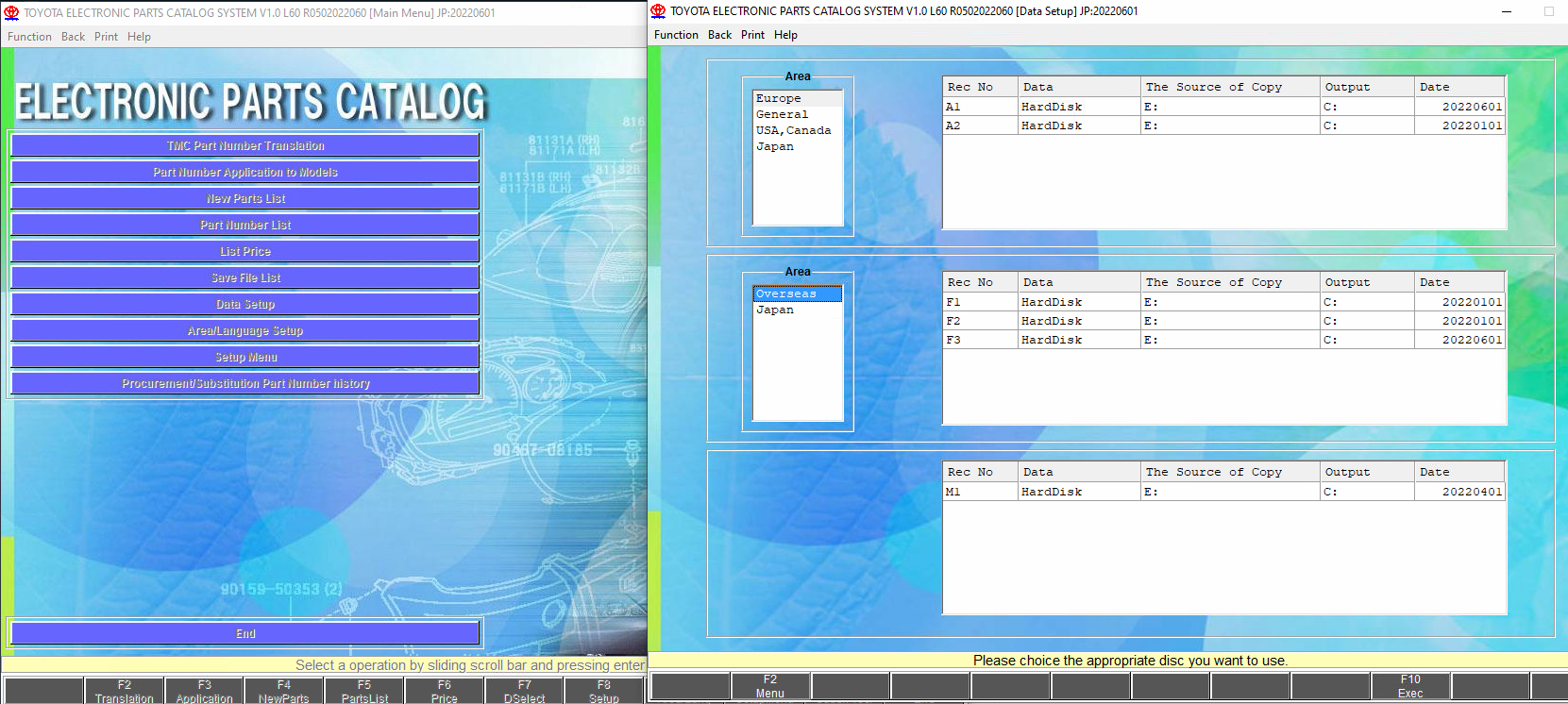Select USA,Canada in the Area list

[793, 130]
